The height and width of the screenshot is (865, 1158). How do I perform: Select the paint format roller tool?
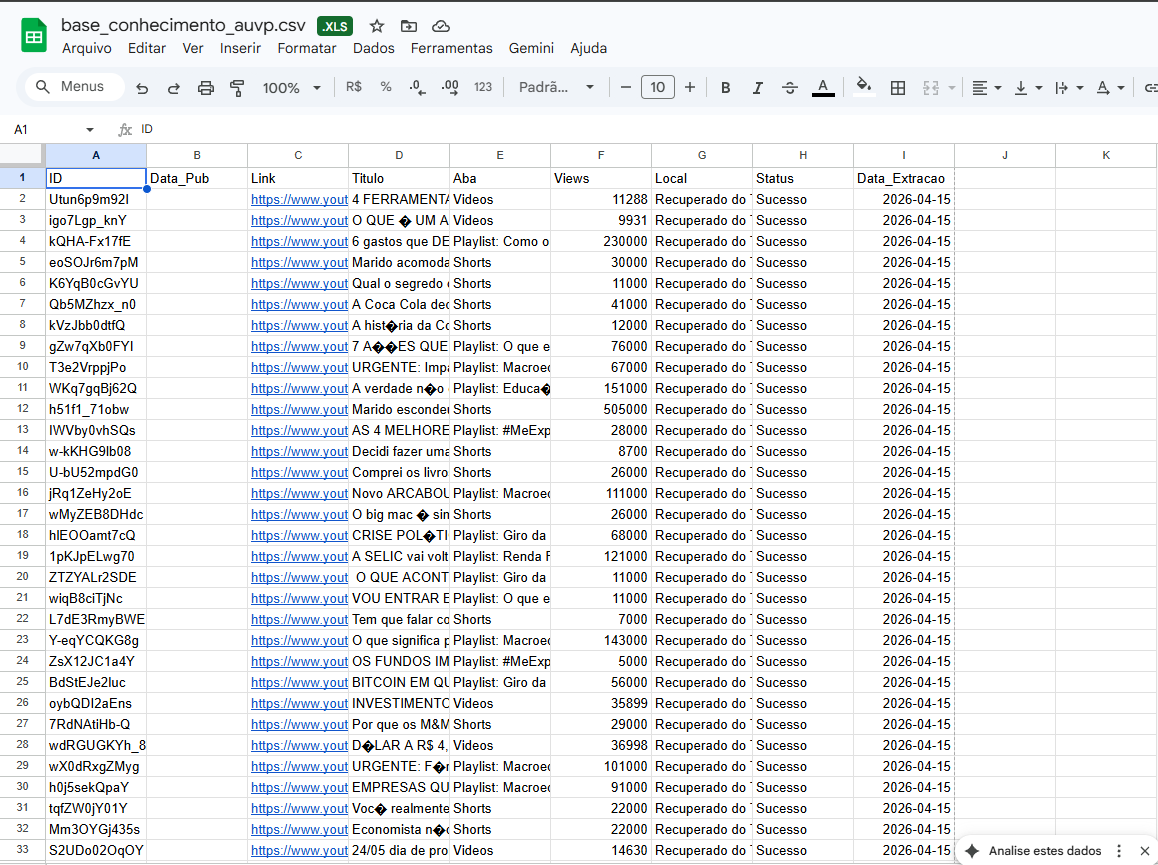pyautogui.click(x=237, y=88)
